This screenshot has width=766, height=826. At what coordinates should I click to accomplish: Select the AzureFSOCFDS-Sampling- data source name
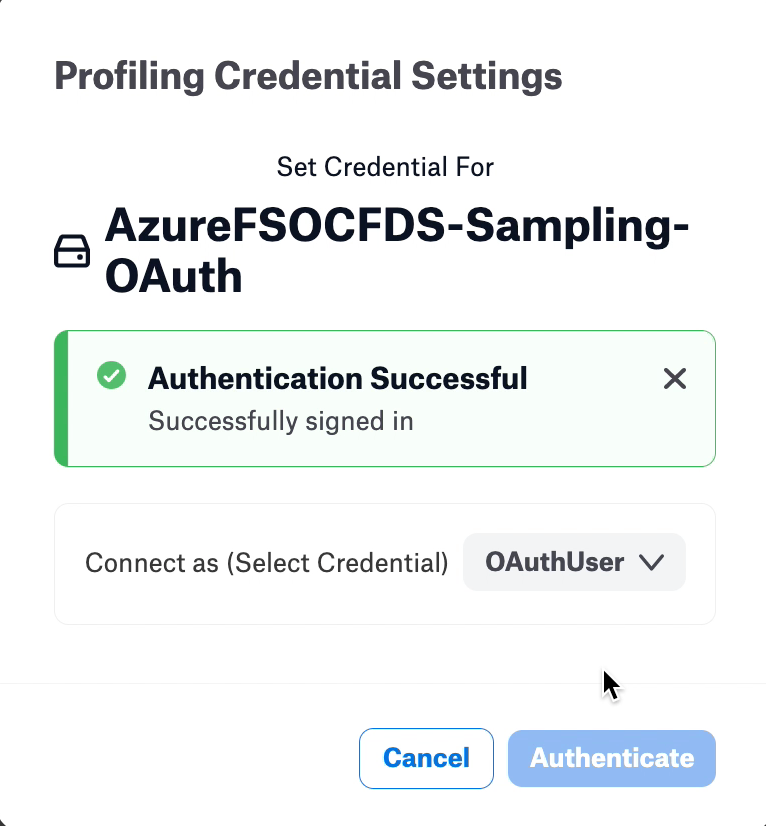coord(397,225)
